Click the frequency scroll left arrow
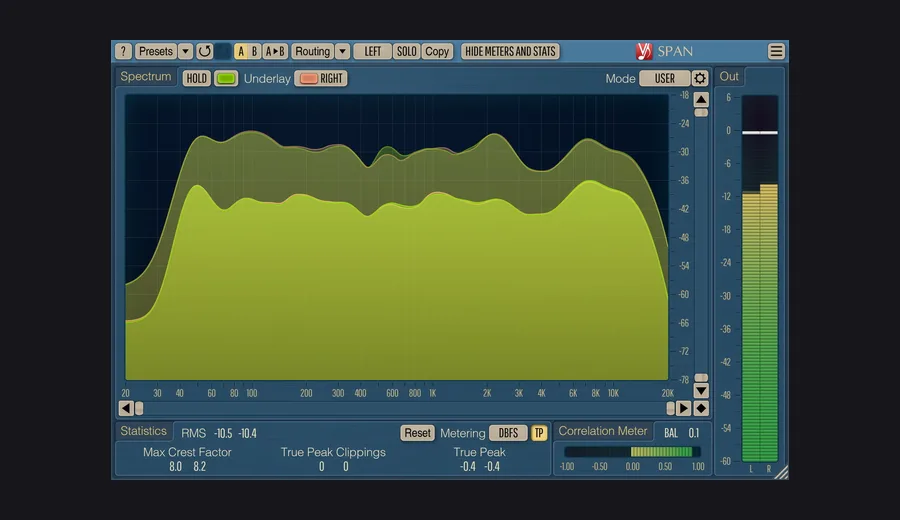The image size is (900, 520). pos(126,408)
